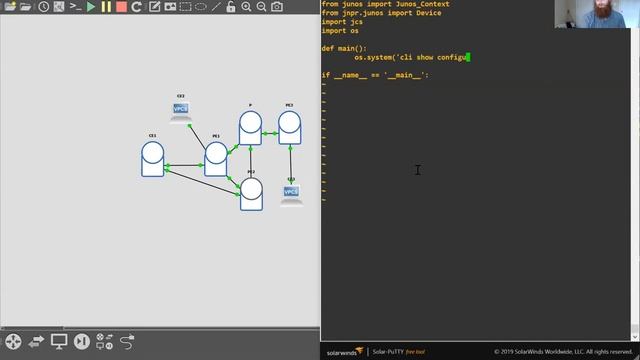
Task: Show or hide interface labels
Action: pos(59,7)
